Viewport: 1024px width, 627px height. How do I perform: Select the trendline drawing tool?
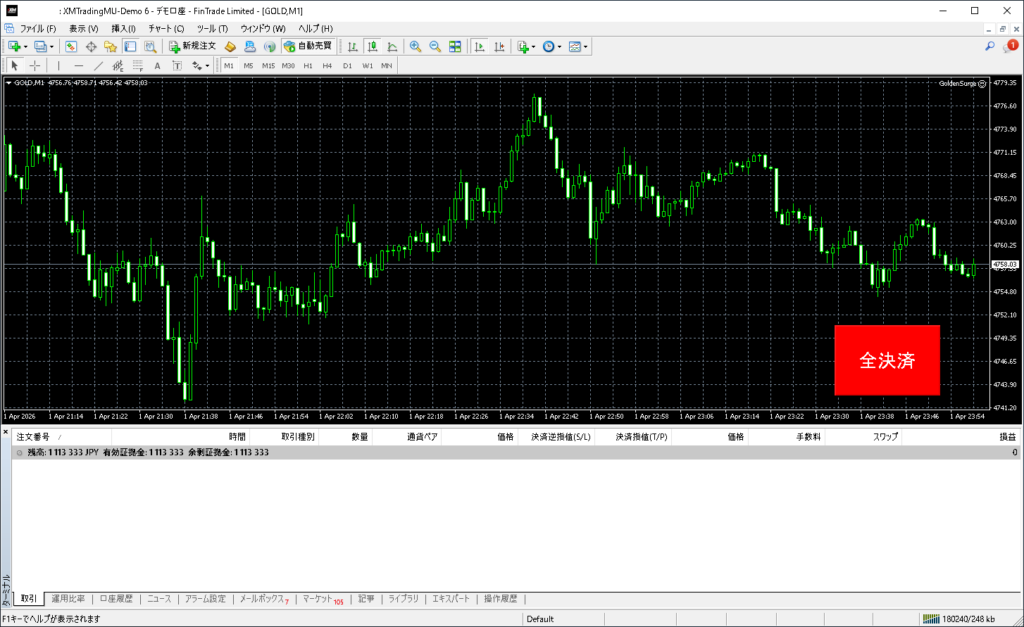point(99,65)
